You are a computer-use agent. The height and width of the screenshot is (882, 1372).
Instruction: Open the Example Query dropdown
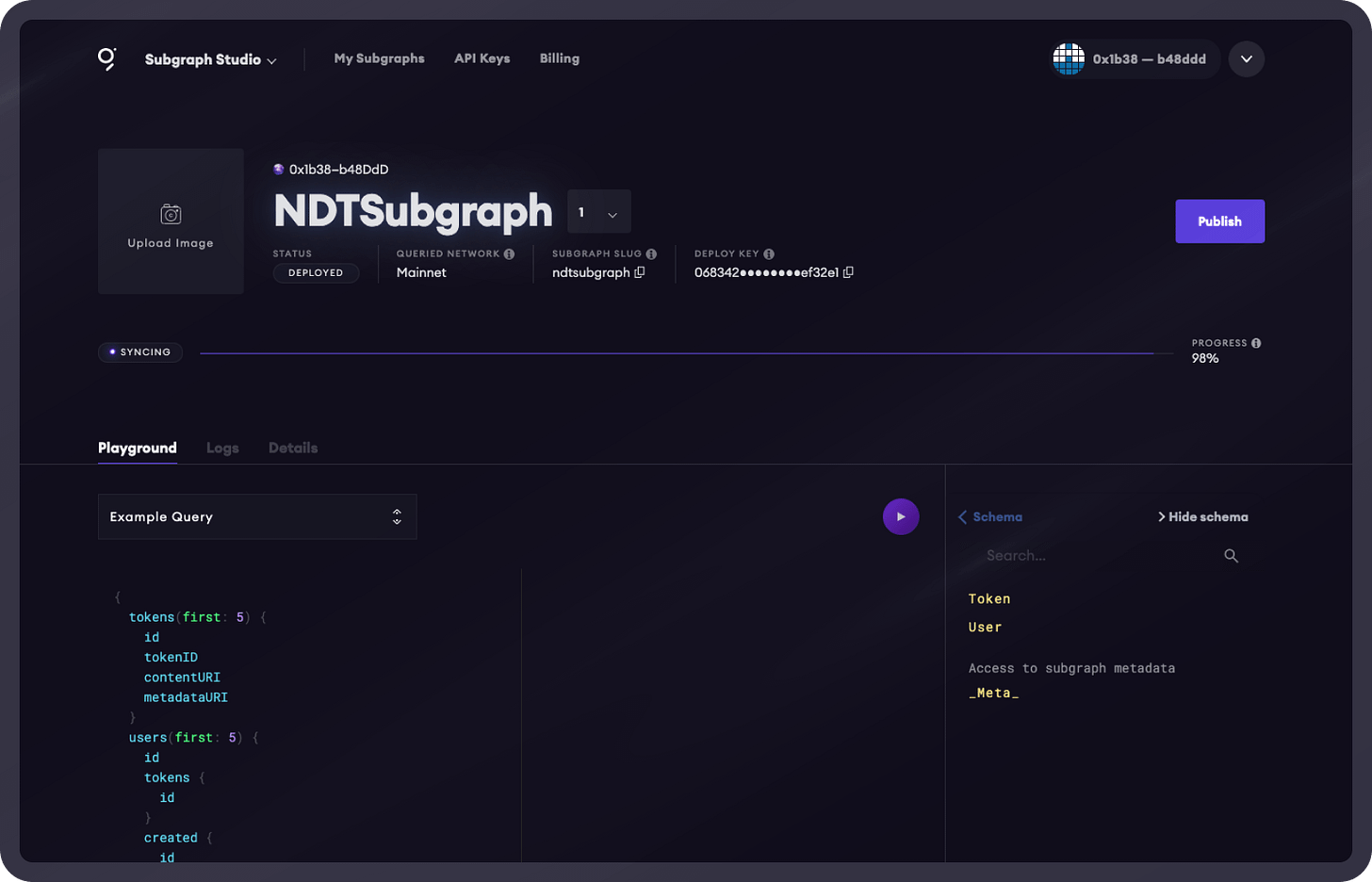coord(257,516)
